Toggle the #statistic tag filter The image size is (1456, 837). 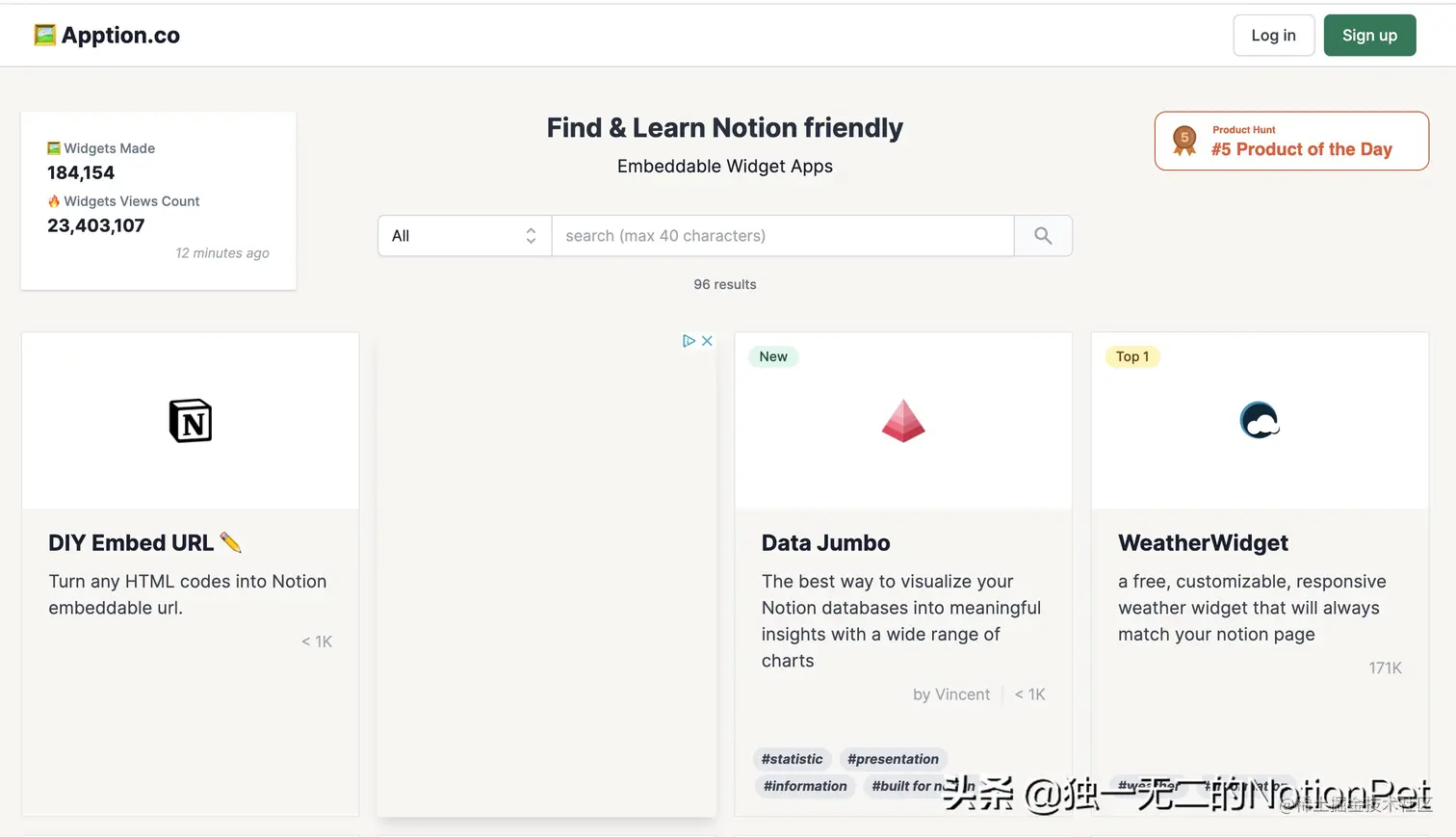pyautogui.click(x=793, y=759)
